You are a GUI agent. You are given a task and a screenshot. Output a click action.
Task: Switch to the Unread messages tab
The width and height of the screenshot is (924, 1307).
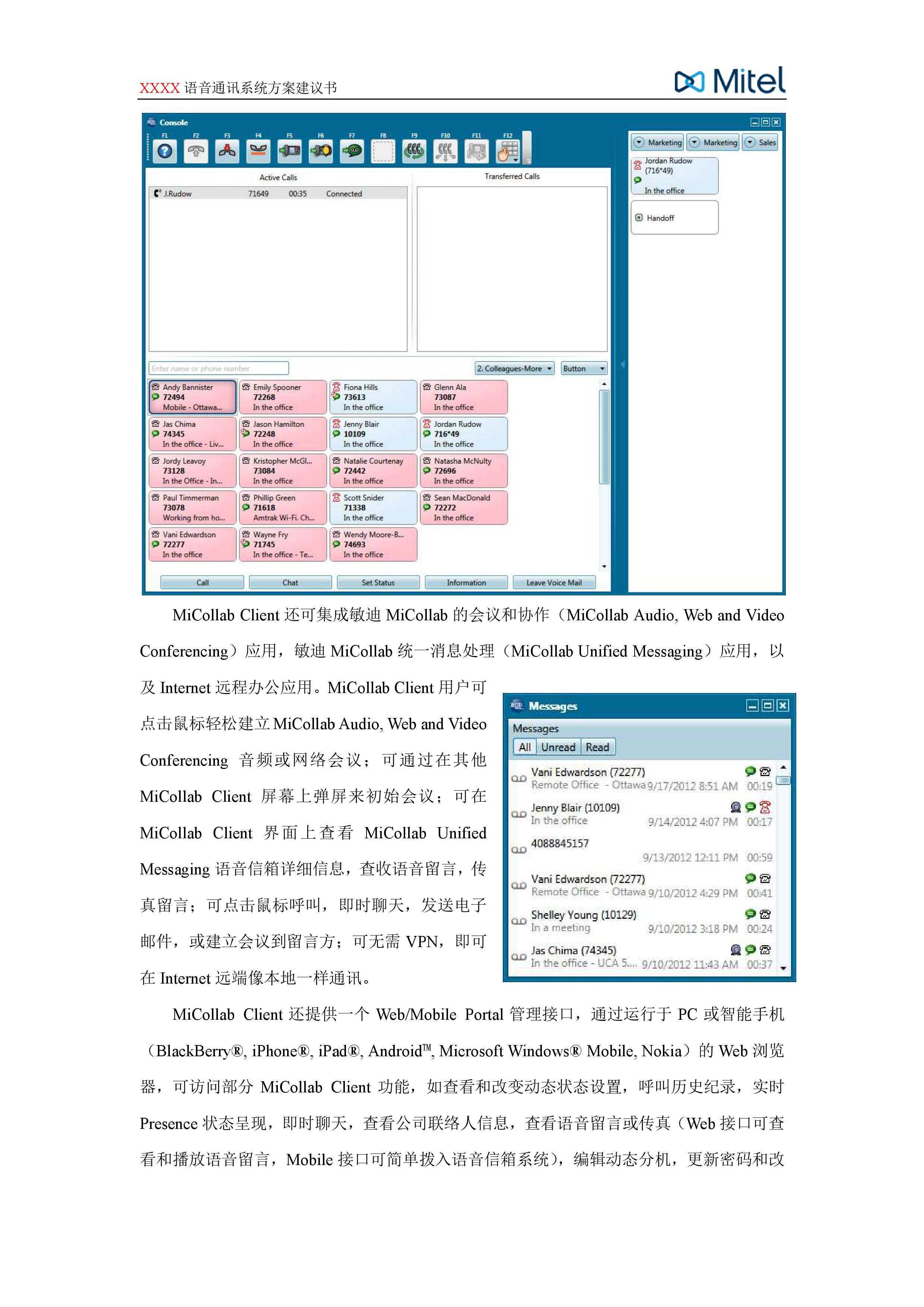(558, 747)
